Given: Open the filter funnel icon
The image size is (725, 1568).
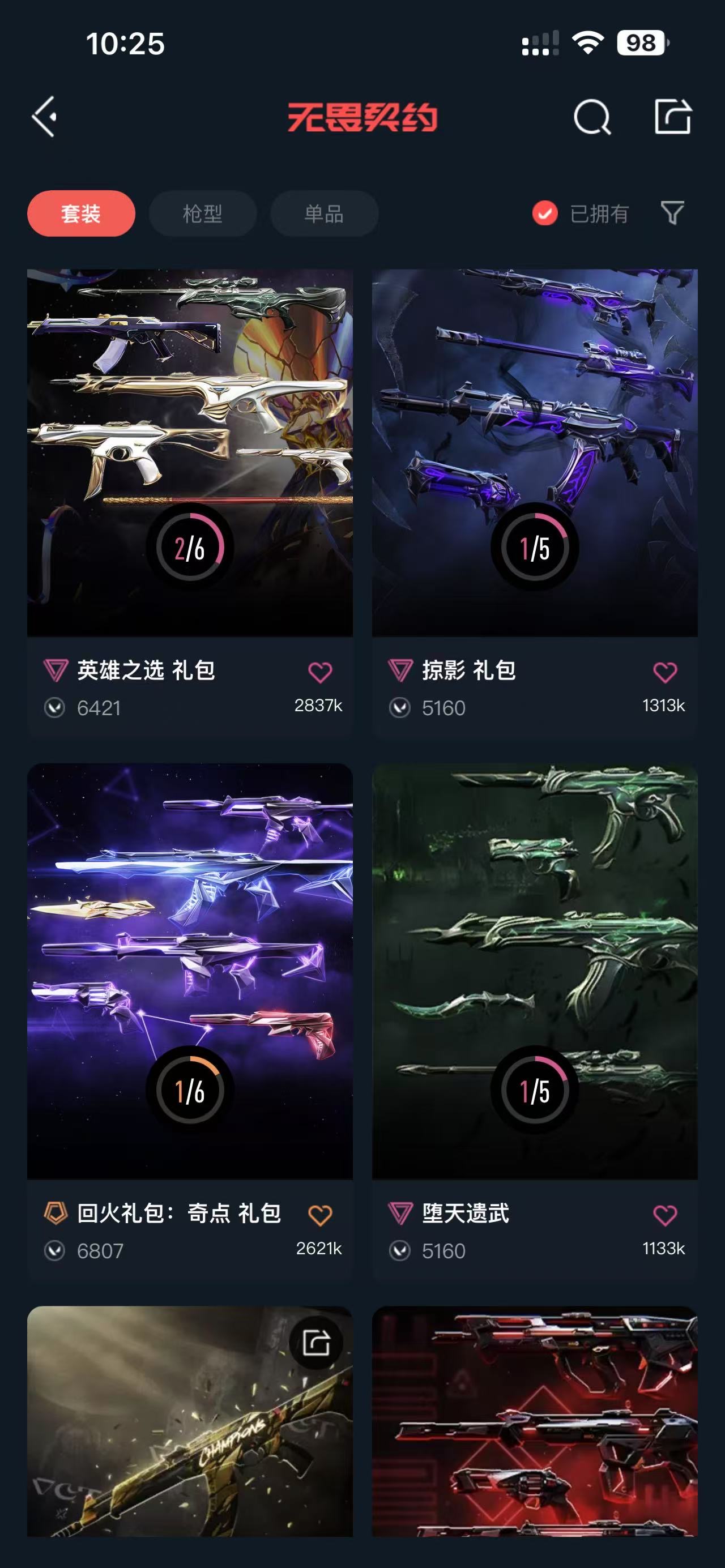Looking at the screenshot, I should click(673, 213).
